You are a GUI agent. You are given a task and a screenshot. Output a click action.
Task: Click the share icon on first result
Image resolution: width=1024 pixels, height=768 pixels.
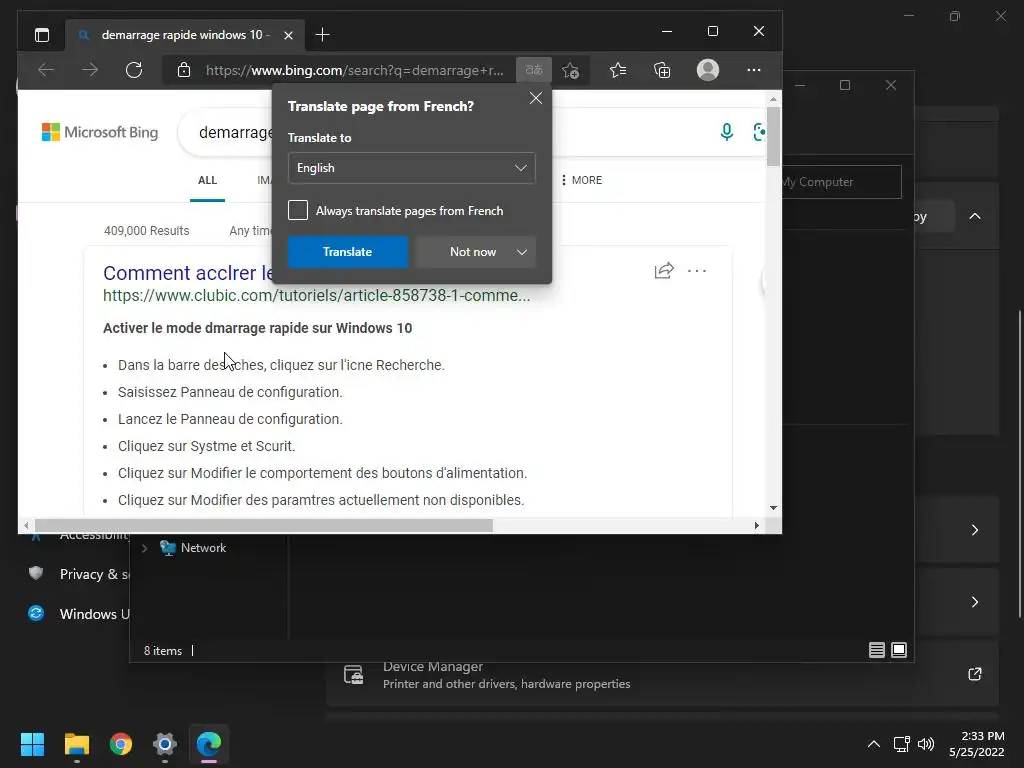tap(664, 270)
